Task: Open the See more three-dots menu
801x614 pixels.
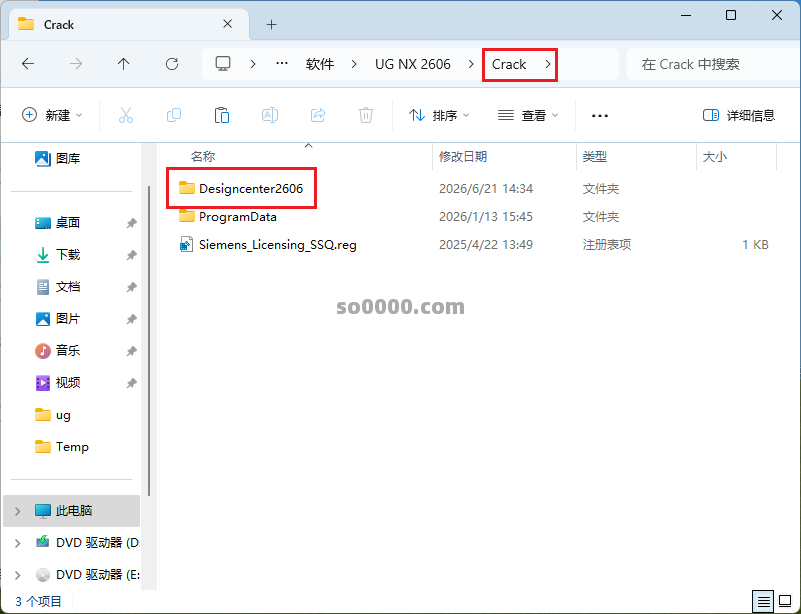Action: tap(600, 116)
